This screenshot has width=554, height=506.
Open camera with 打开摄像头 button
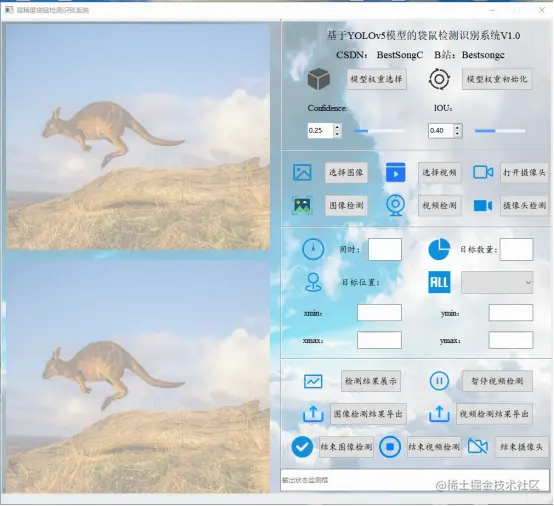point(524,172)
